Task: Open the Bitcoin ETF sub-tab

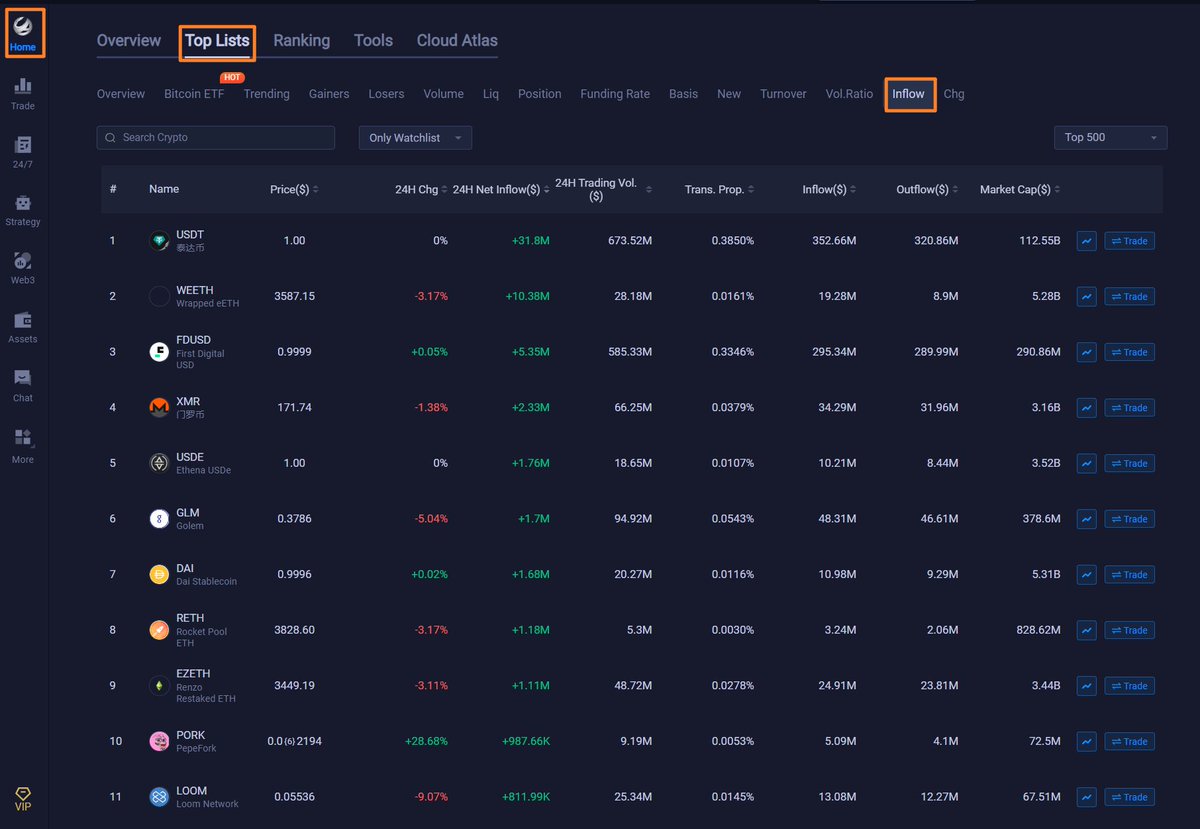Action: coord(194,94)
